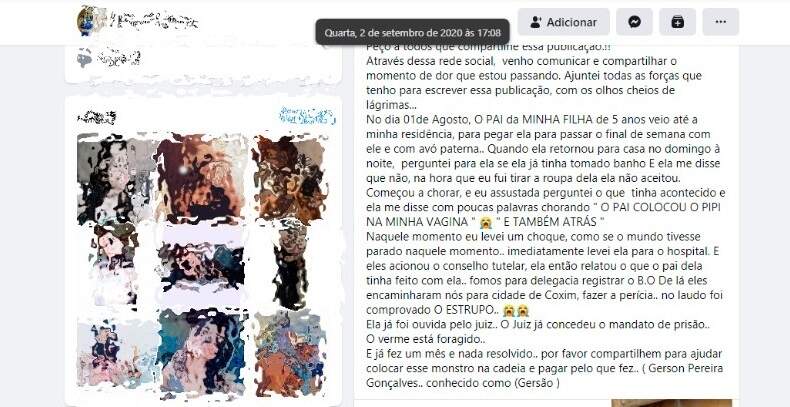Open the top-center photo thumbnail

click(202, 178)
